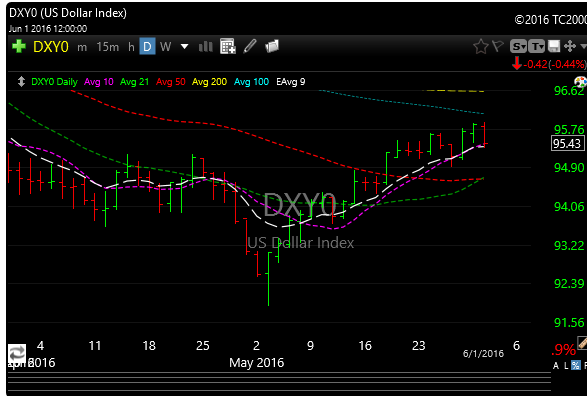Click the white EAvg 9 indicator label
This screenshot has height=396, width=587.
(291, 82)
